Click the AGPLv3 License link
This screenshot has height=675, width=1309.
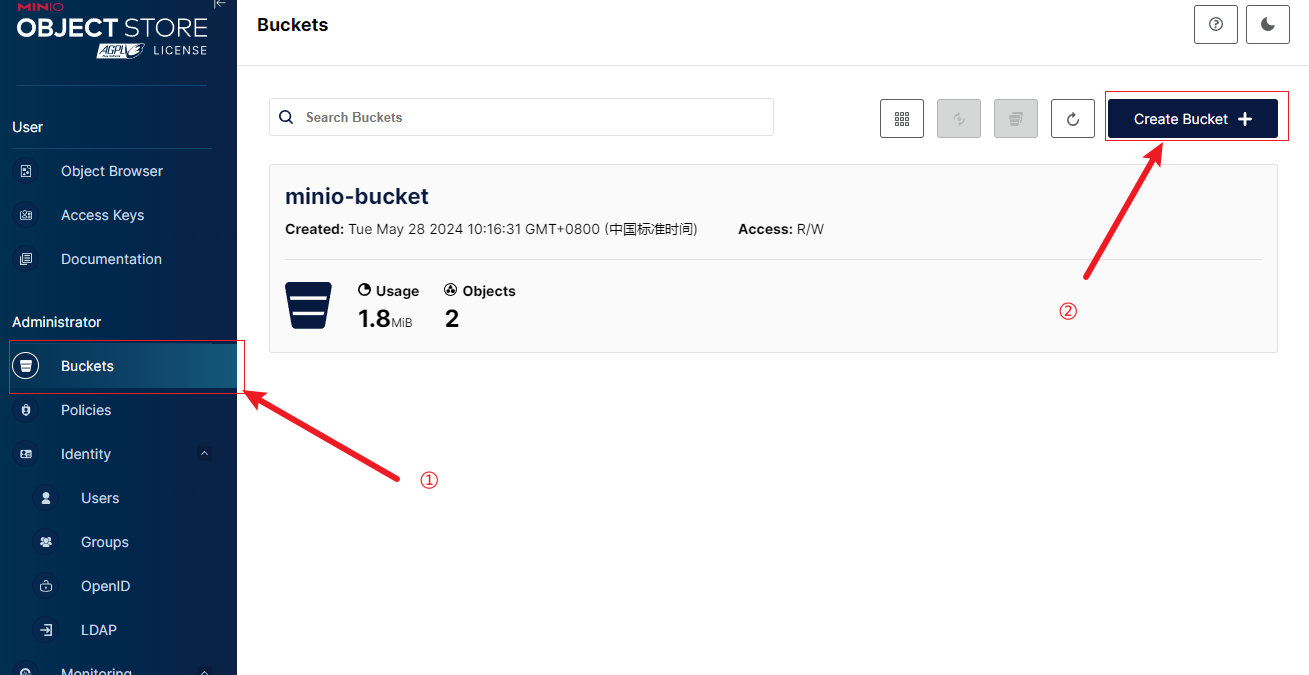pos(152,50)
